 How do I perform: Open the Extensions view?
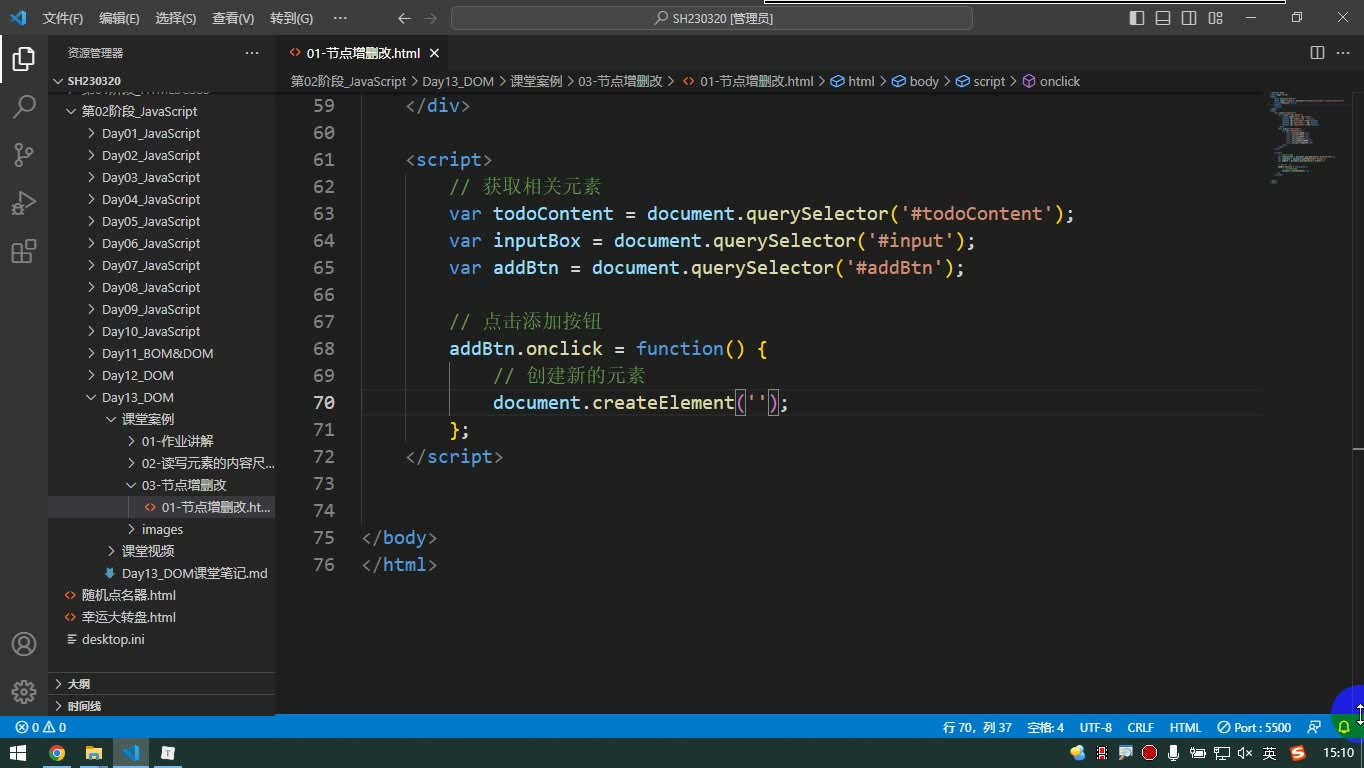pyautogui.click(x=24, y=250)
